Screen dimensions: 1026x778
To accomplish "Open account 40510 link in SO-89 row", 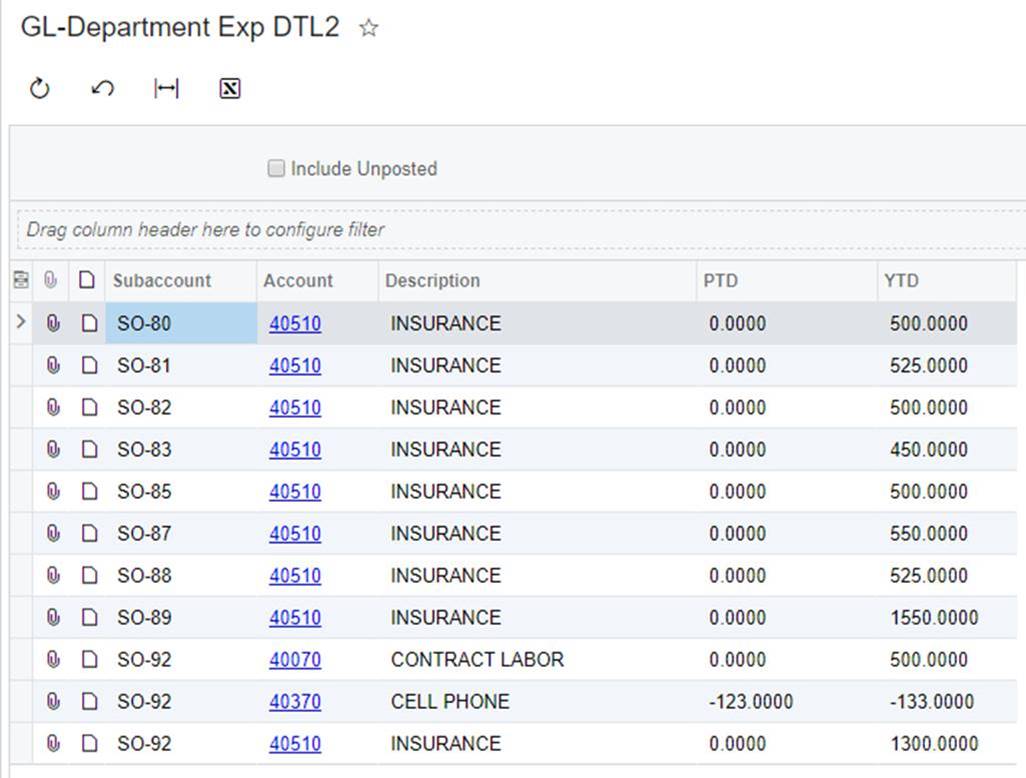I will [295, 617].
